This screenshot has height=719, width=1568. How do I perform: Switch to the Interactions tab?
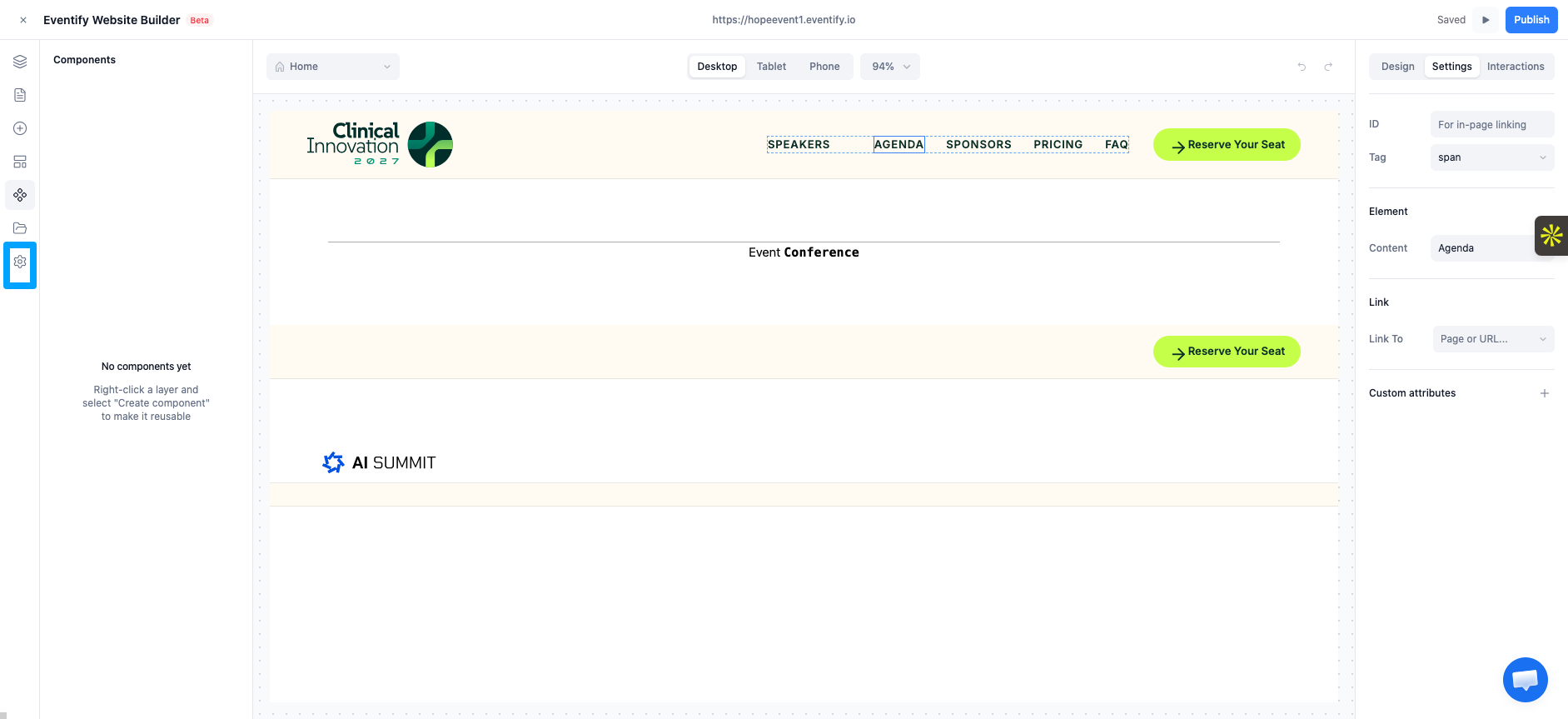1516,67
